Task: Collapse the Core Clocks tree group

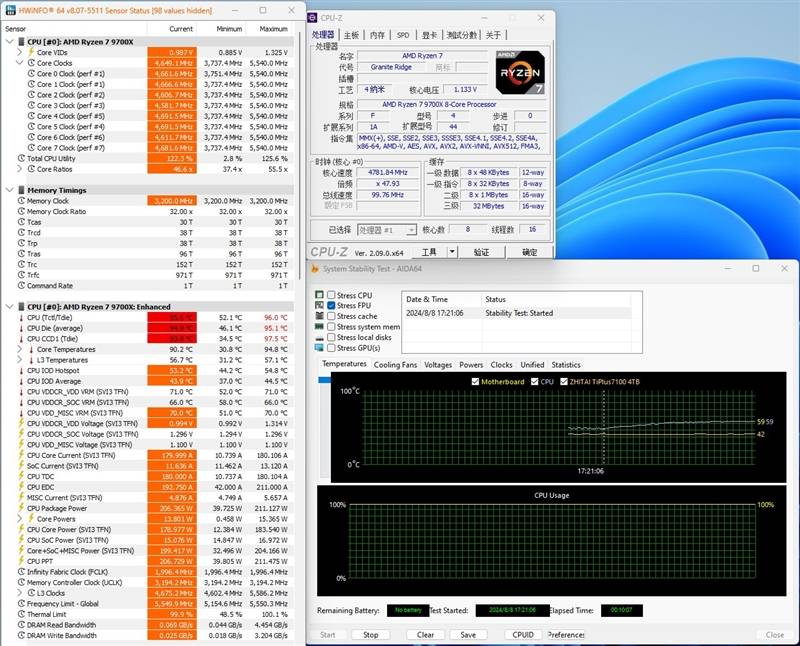Action: click(20, 63)
